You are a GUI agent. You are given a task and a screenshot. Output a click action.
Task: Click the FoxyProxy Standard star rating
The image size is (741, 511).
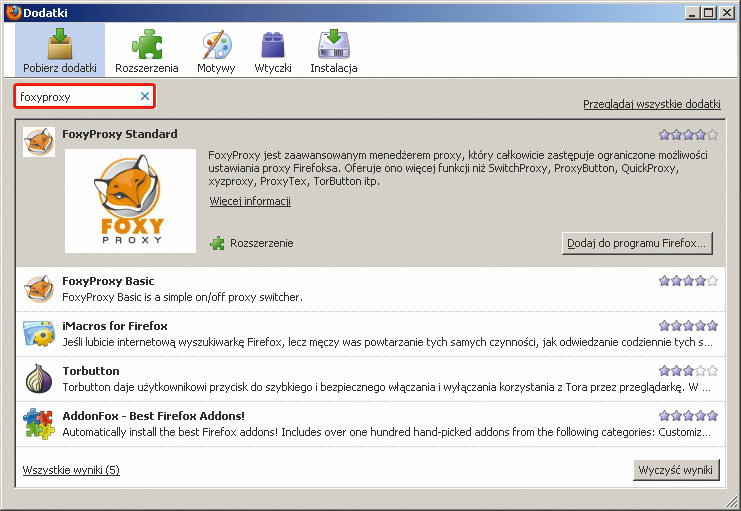[x=688, y=135]
